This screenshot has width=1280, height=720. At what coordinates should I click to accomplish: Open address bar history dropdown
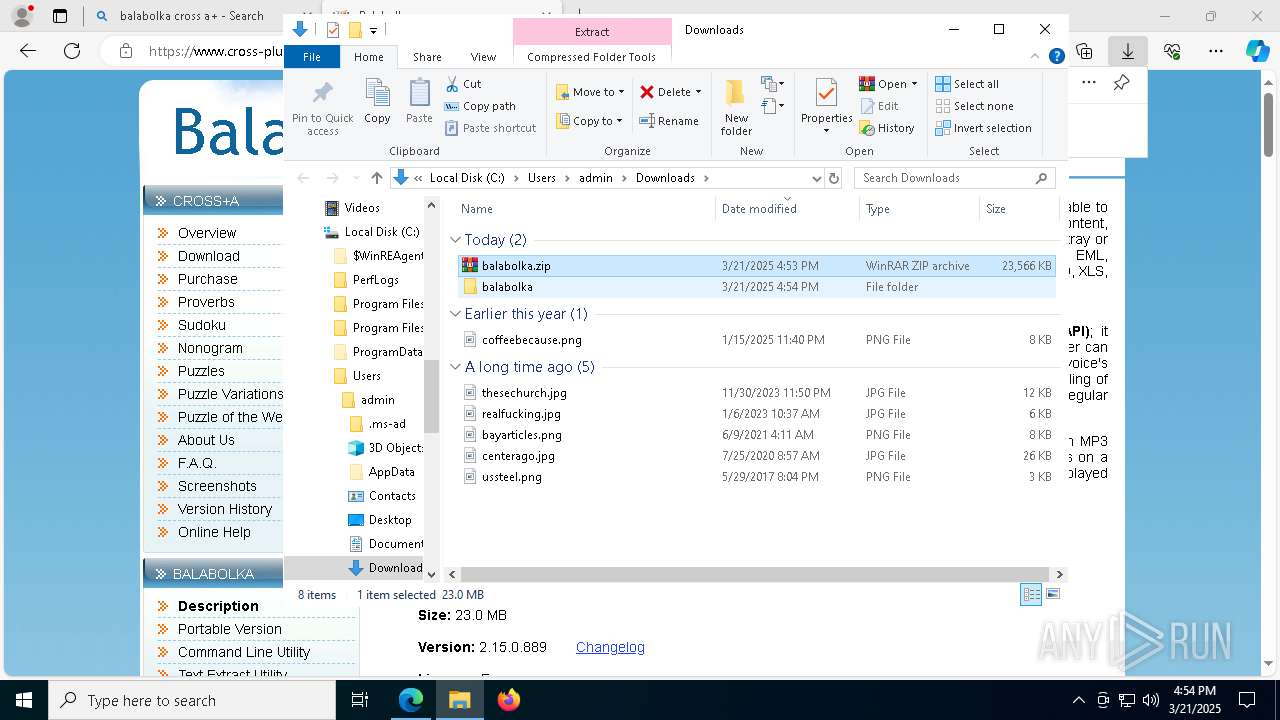816,178
